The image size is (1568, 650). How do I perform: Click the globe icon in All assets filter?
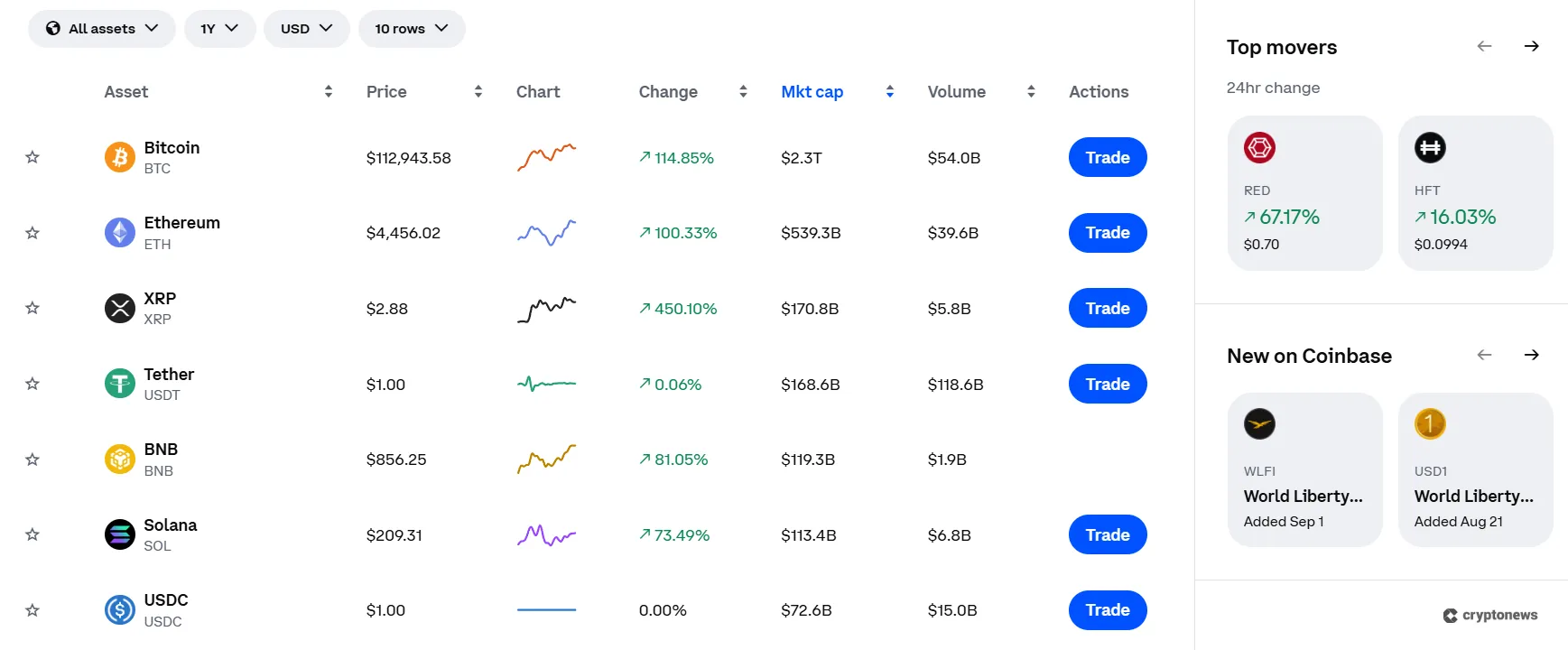coord(53,28)
